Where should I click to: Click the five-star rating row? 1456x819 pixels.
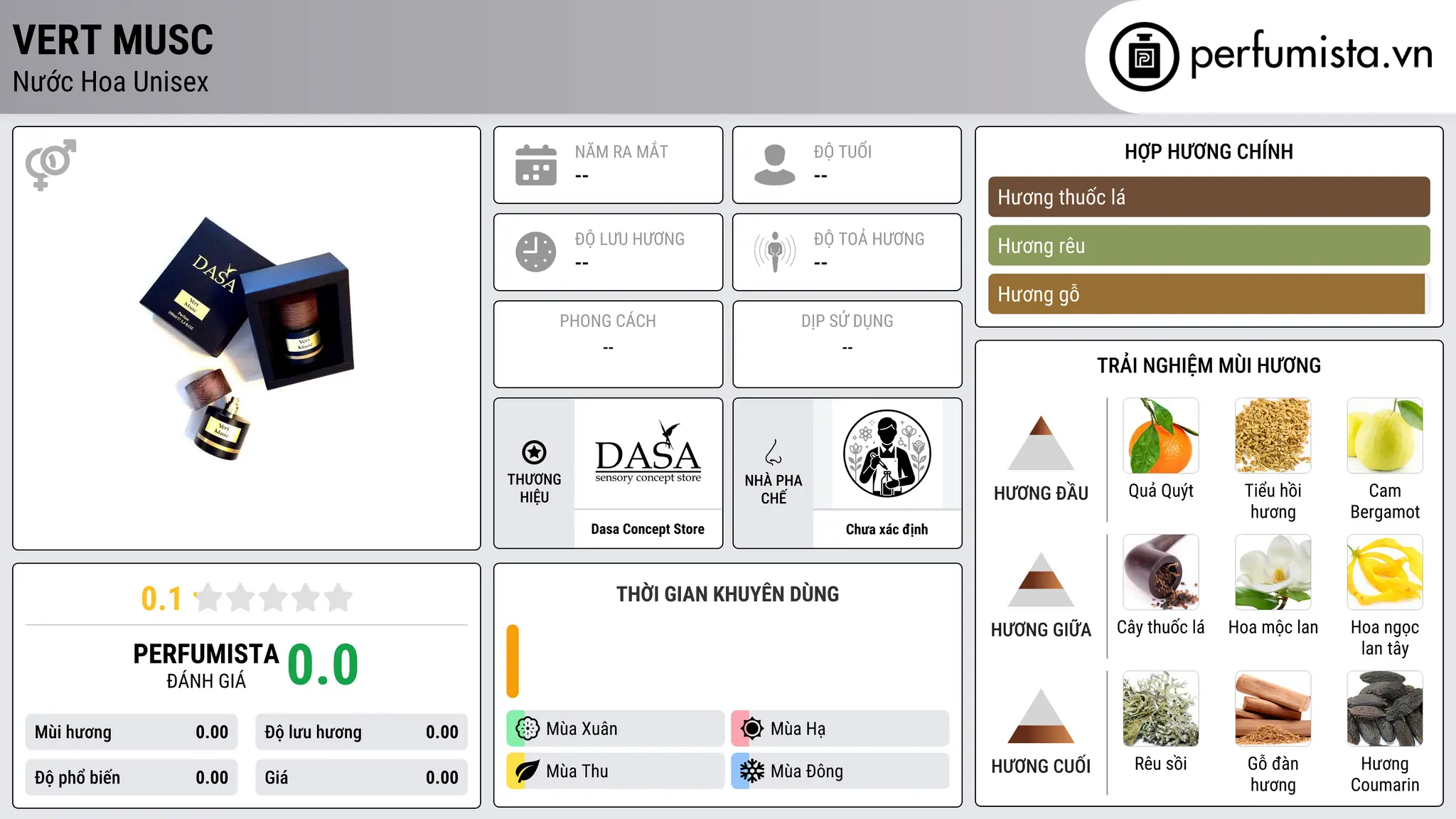[x=273, y=598]
